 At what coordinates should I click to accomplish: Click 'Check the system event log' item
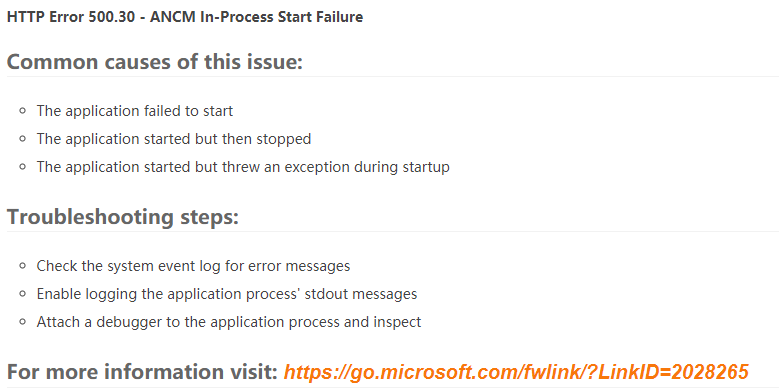tap(193, 266)
